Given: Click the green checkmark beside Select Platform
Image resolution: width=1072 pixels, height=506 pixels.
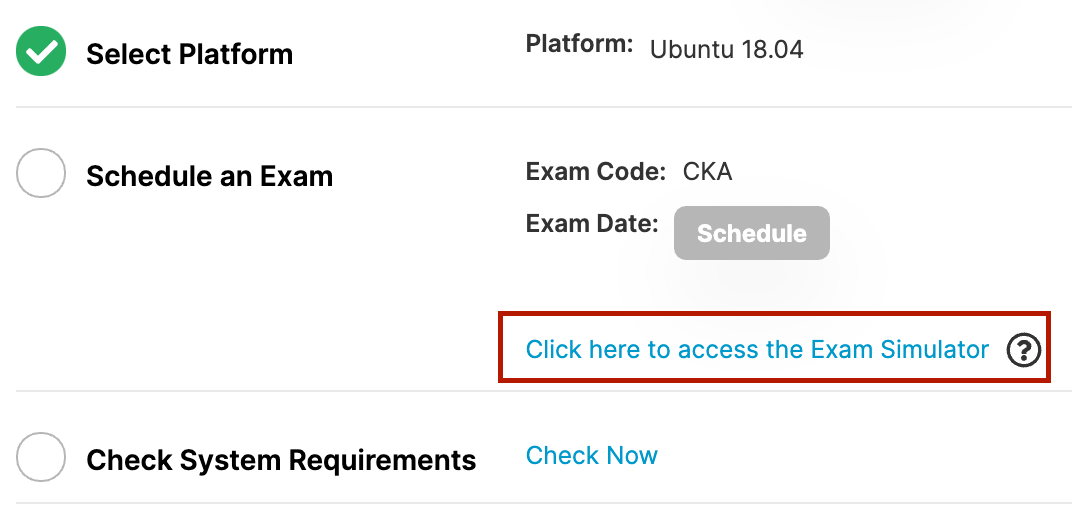Looking at the screenshot, I should pyautogui.click(x=41, y=52).
